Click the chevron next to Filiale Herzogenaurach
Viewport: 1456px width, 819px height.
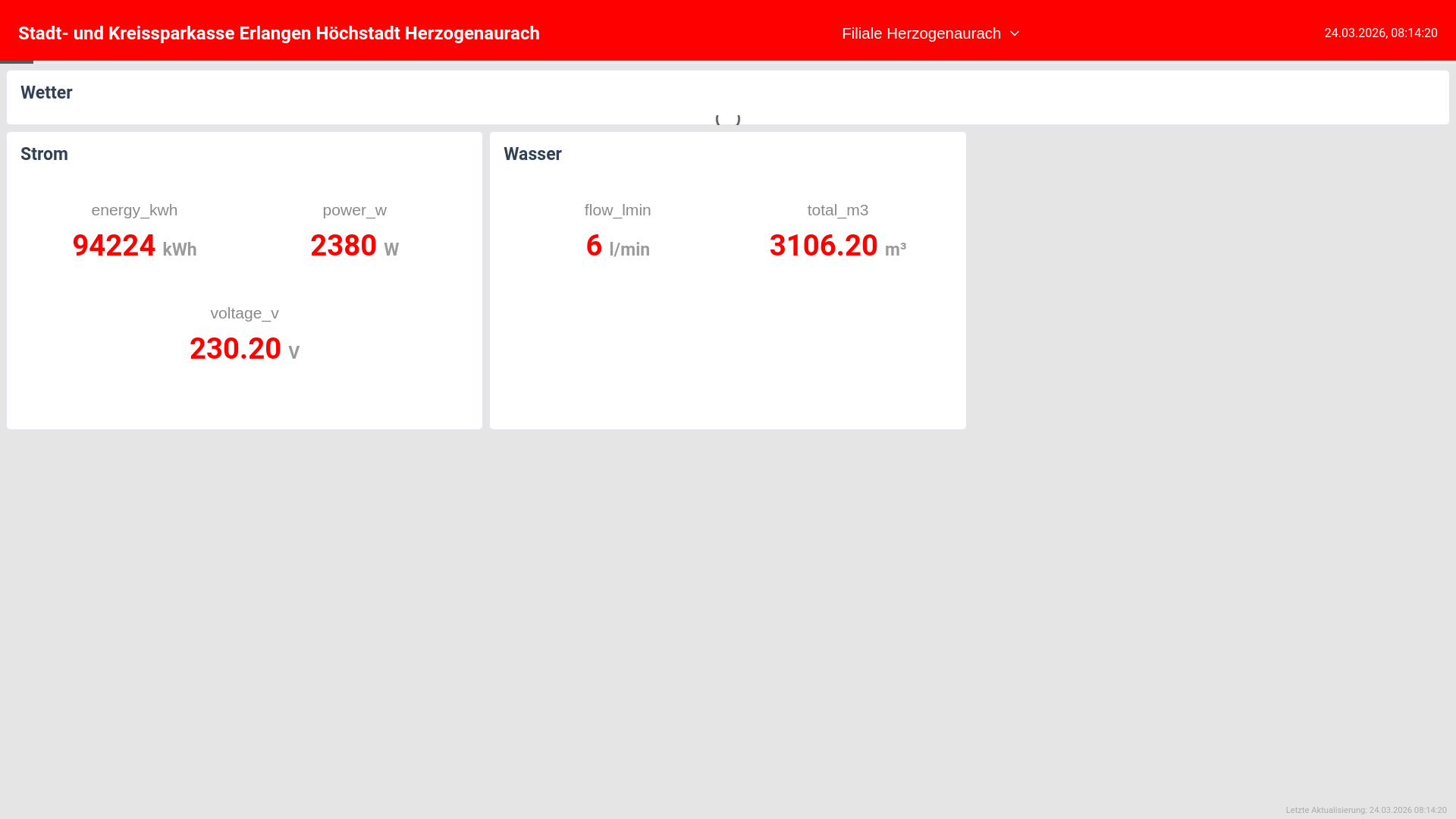1015,33
